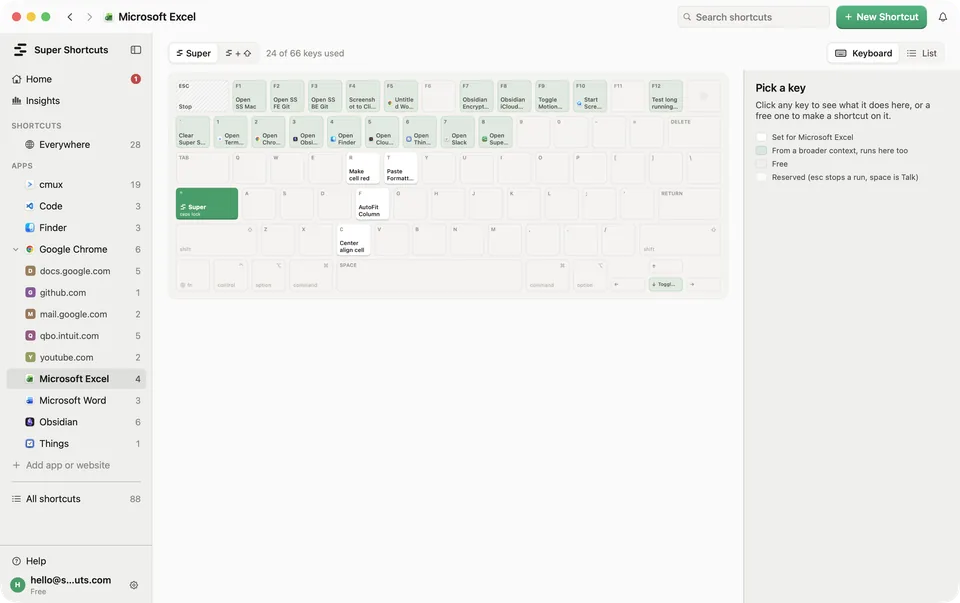Pick the F9 Toggle Motion key
Screen dimensions: 960x603
(552, 96)
